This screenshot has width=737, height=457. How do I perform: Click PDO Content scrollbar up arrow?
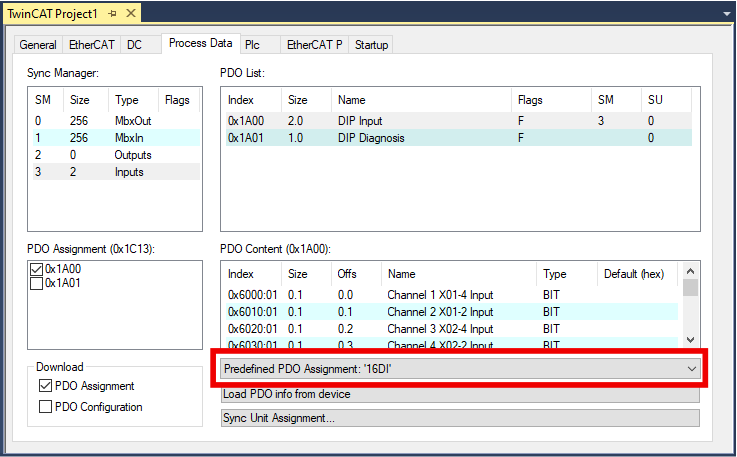pos(690,271)
